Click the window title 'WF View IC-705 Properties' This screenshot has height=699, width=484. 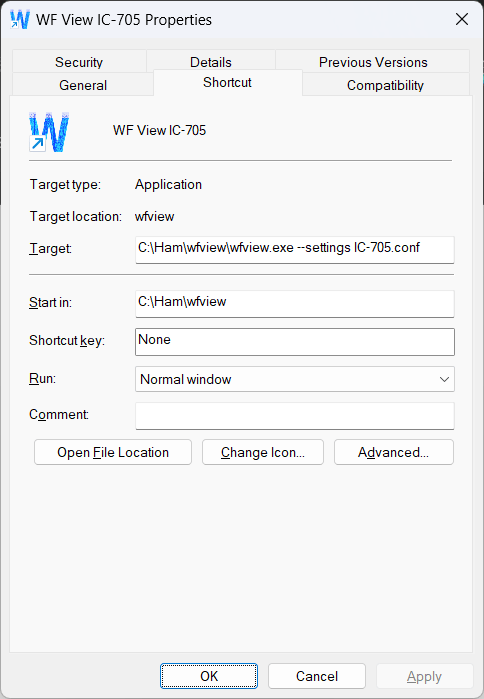pos(124,20)
